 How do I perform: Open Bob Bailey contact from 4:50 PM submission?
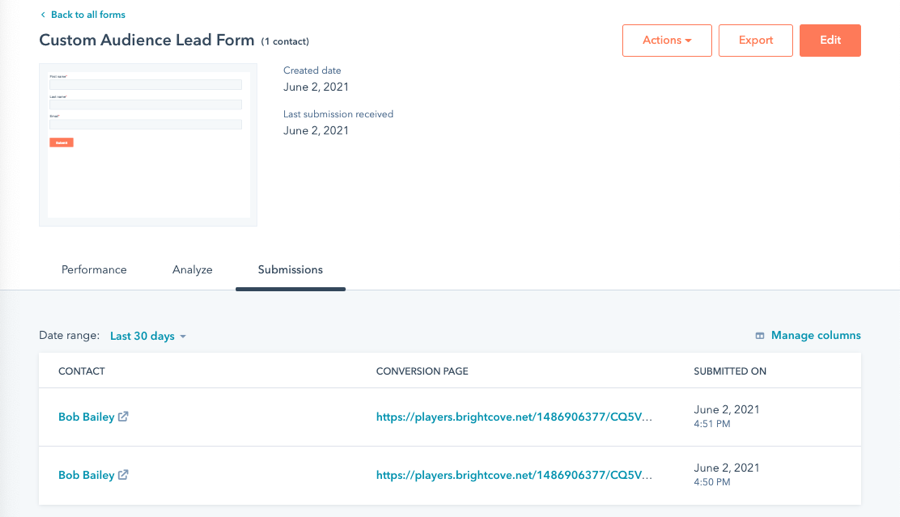pyautogui.click(x=86, y=475)
